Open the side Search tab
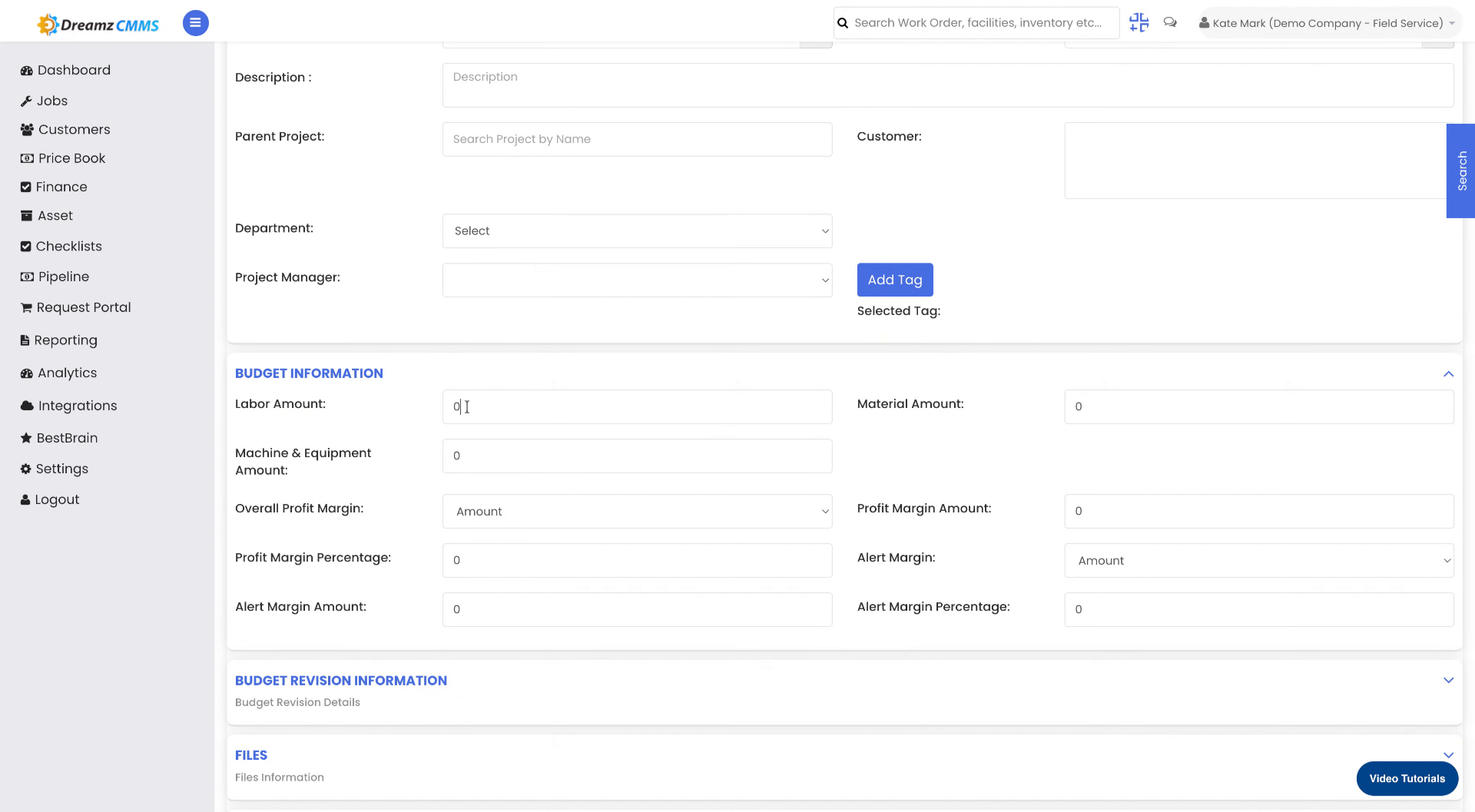This screenshot has width=1475, height=812. [1461, 171]
